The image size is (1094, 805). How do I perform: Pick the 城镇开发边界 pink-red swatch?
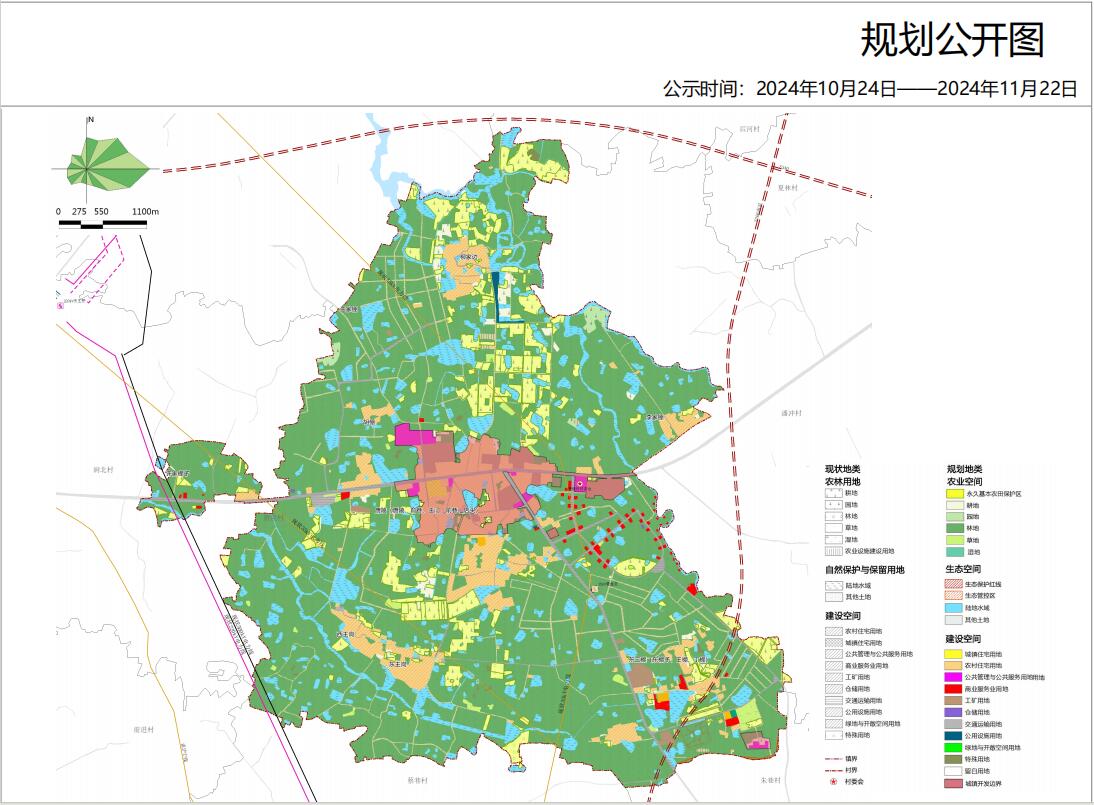(954, 783)
